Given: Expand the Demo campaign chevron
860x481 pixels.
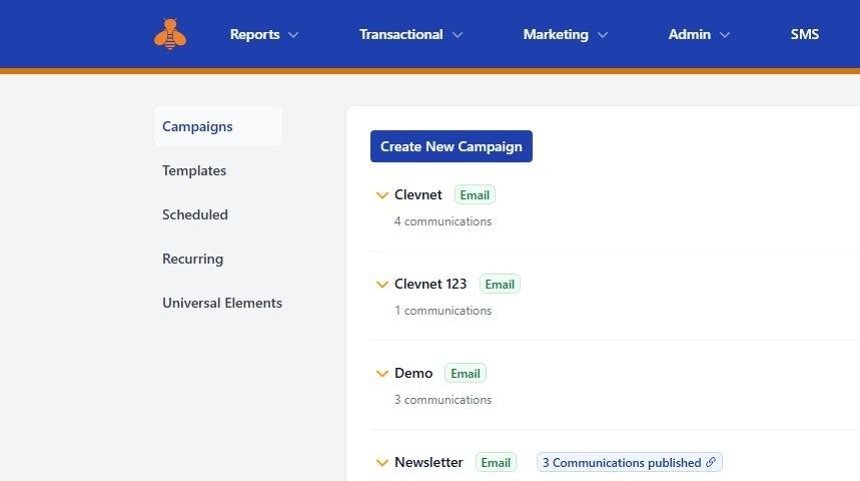Looking at the screenshot, I should tap(382, 374).
